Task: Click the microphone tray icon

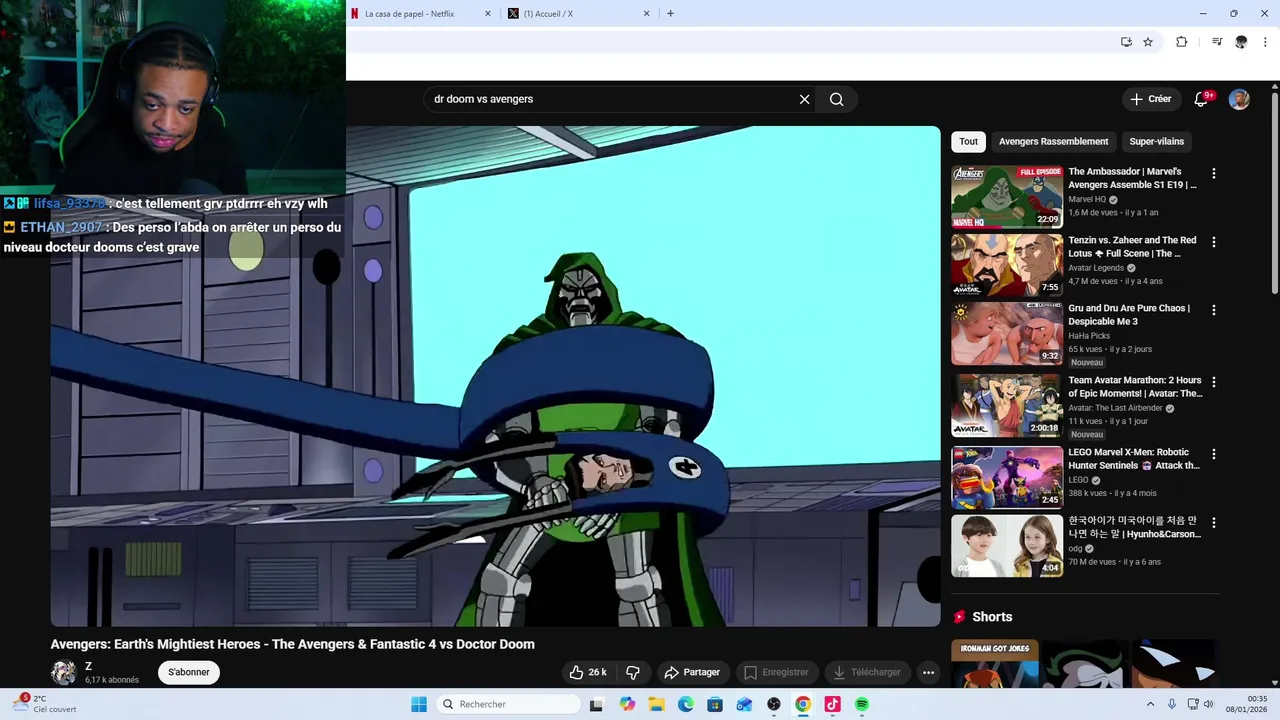Action: 1172,704
